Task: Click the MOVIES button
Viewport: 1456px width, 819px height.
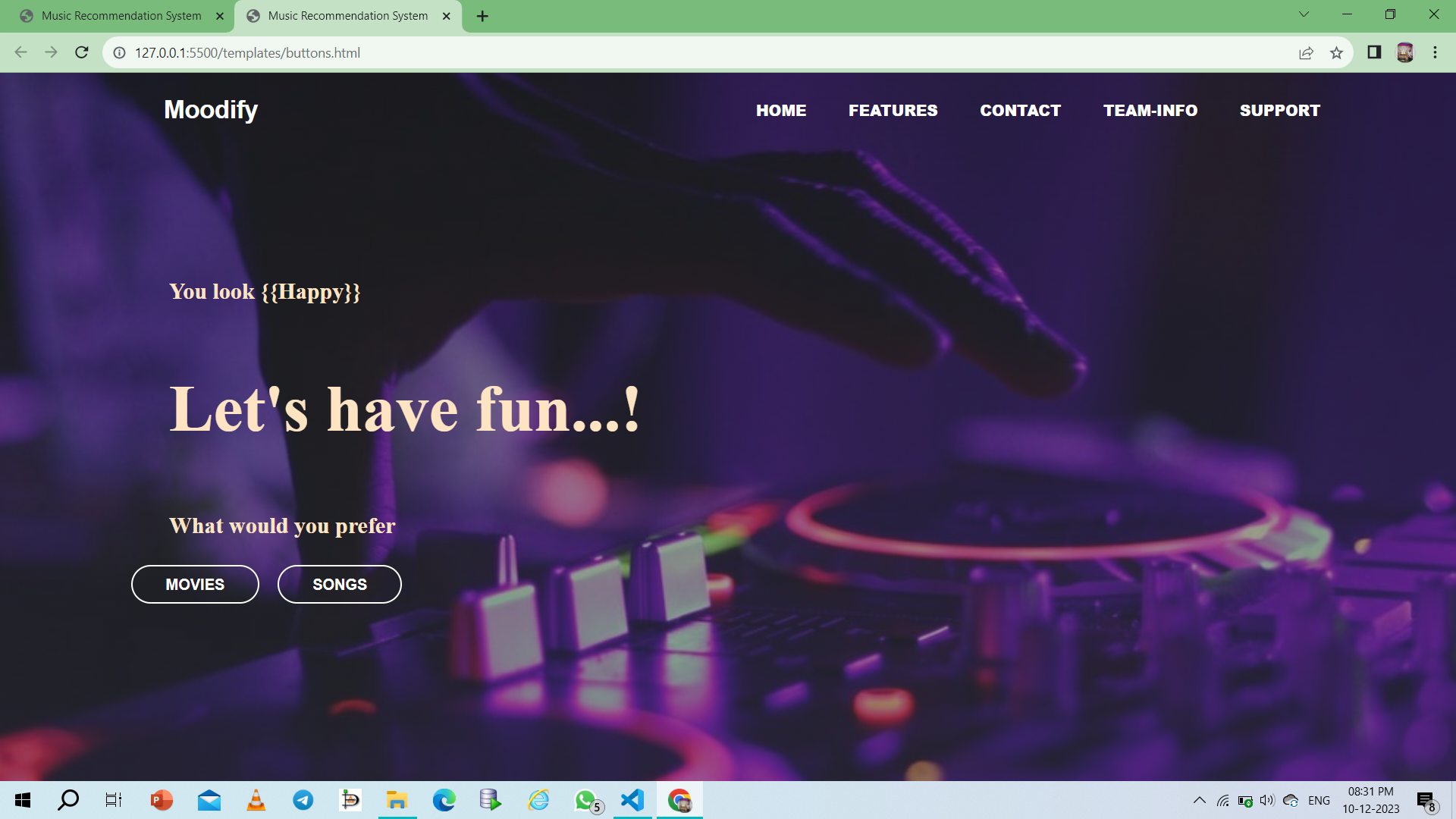Action: pos(195,584)
